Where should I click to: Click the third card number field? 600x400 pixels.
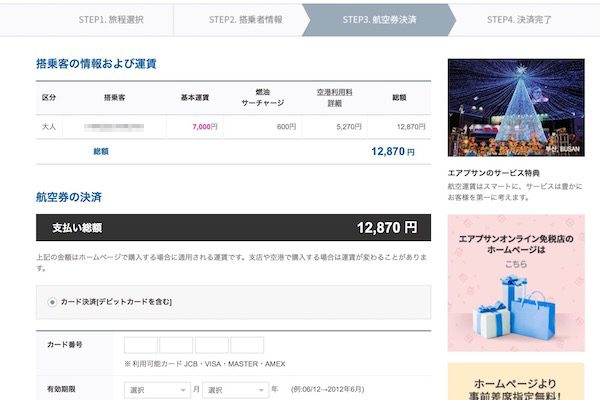coord(212,345)
